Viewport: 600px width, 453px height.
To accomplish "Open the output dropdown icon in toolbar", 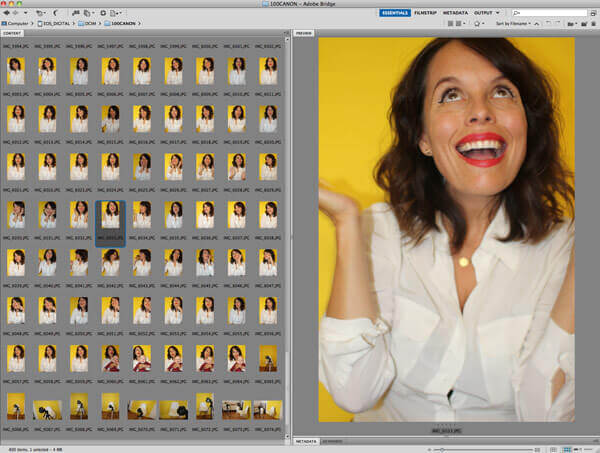I will [115, 13].
